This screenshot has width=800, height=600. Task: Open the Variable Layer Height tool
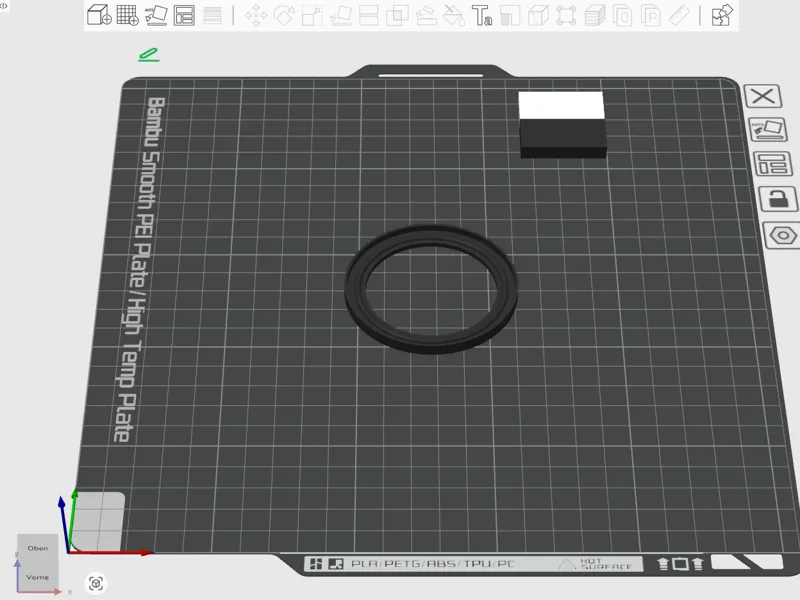coord(212,15)
